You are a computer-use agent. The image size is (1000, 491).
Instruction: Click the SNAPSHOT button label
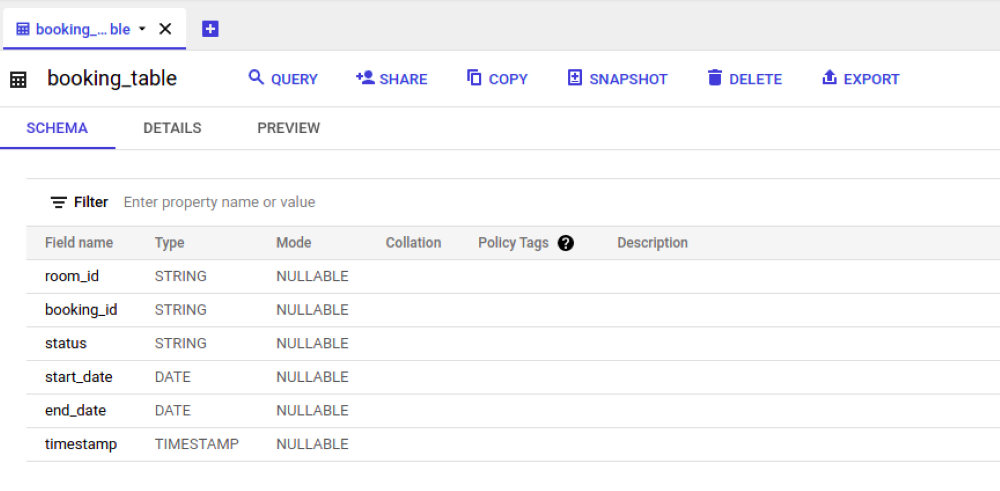628,79
